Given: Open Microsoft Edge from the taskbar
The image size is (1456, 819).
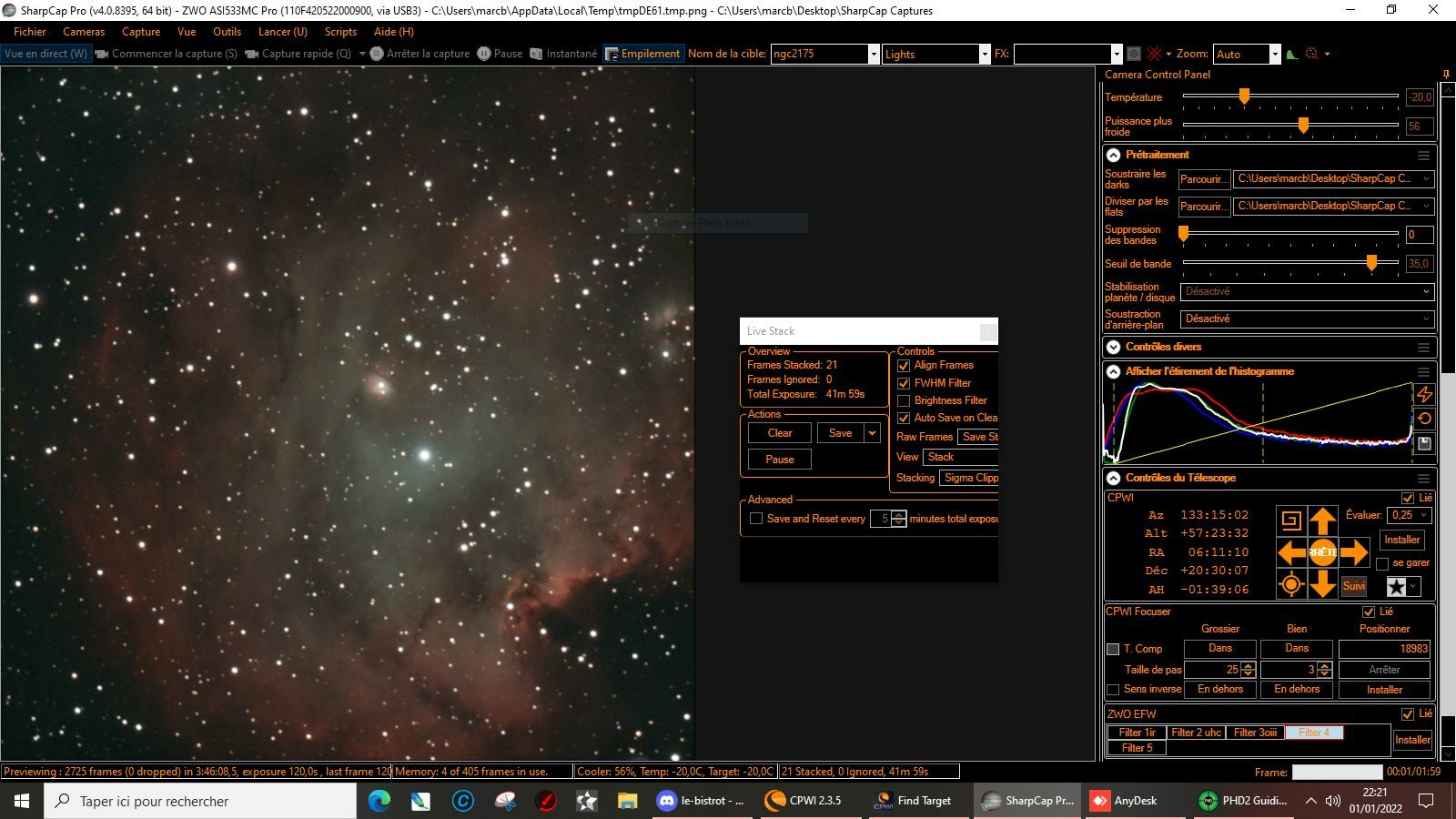Looking at the screenshot, I should click(379, 801).
